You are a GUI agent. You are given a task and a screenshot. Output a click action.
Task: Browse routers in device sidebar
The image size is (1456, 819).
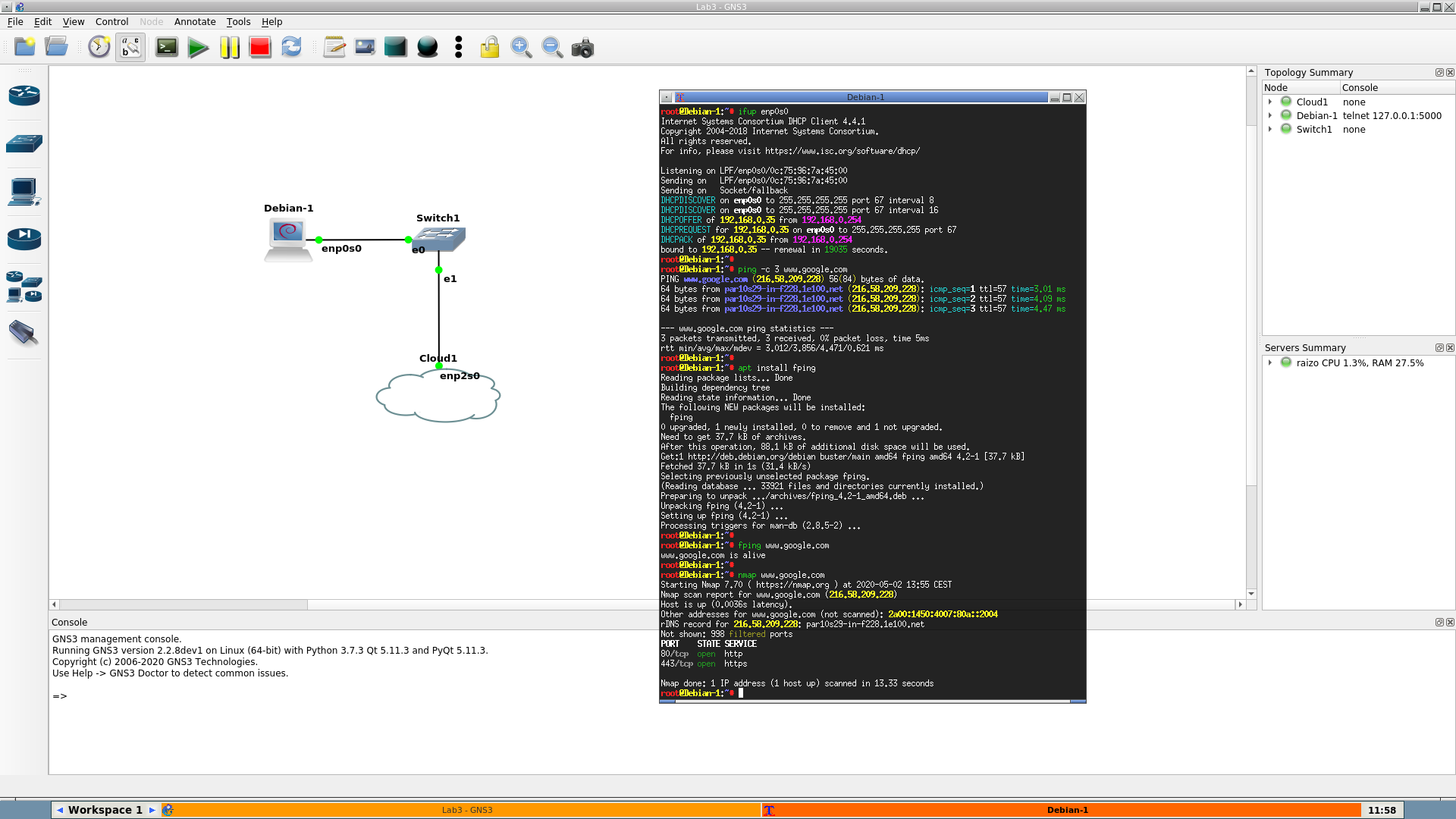(24, 96)
